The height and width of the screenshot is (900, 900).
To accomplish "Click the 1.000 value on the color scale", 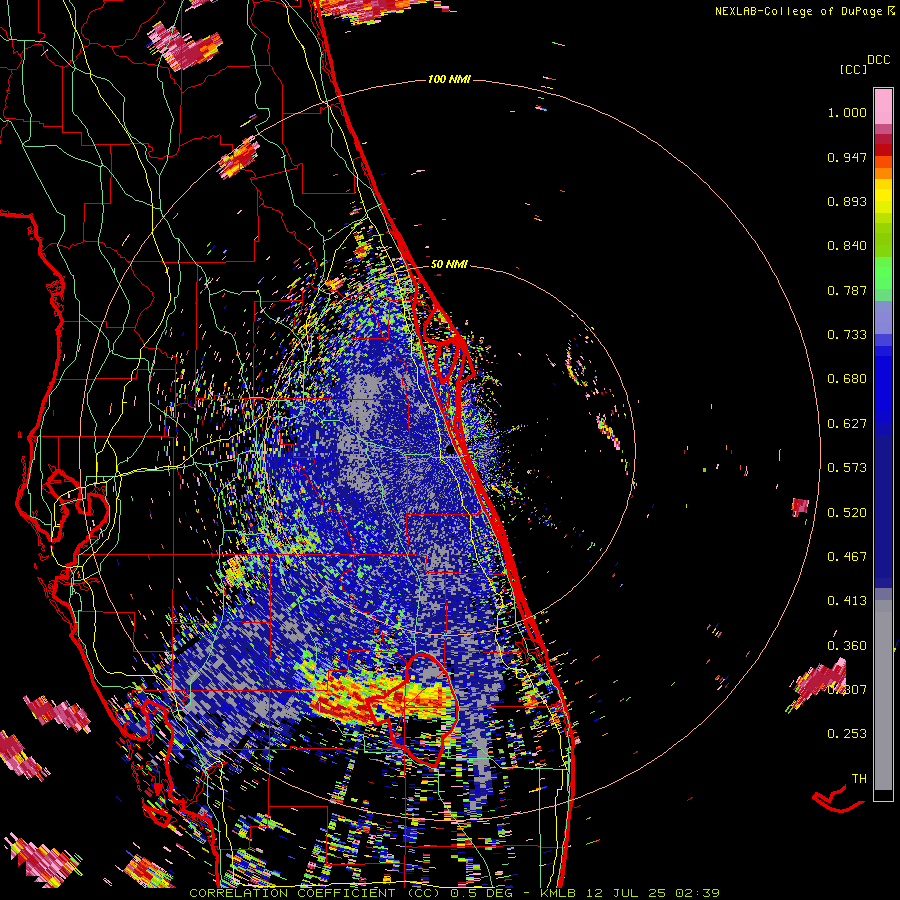I will pyautogui.click(x=847, y=112).
